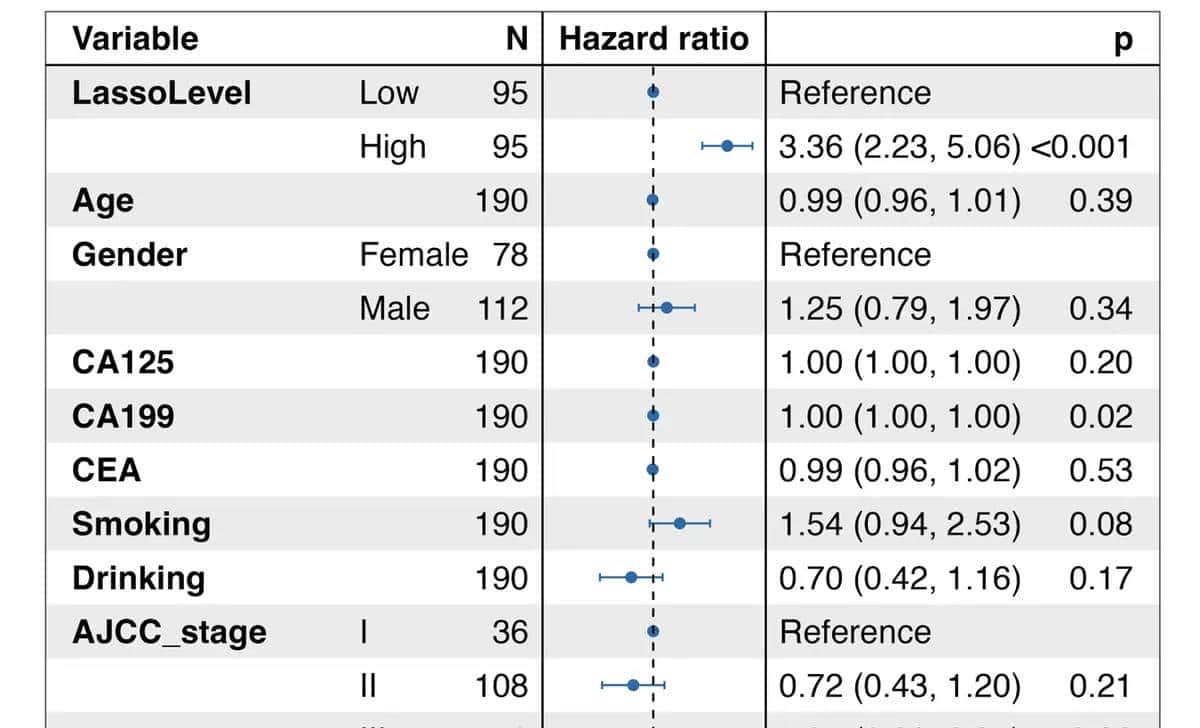This screenshot has height=728, width=1200.
Task: Click the Male row hazard ratio marker
Action: 667,308
